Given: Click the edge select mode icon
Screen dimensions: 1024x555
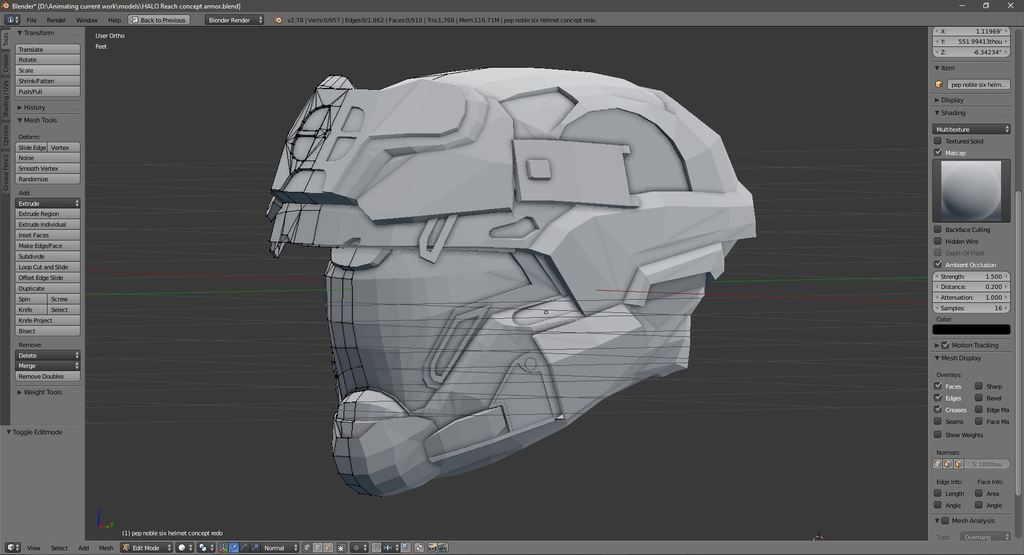Looking at the screenshot, I should [x=317, y=548].
